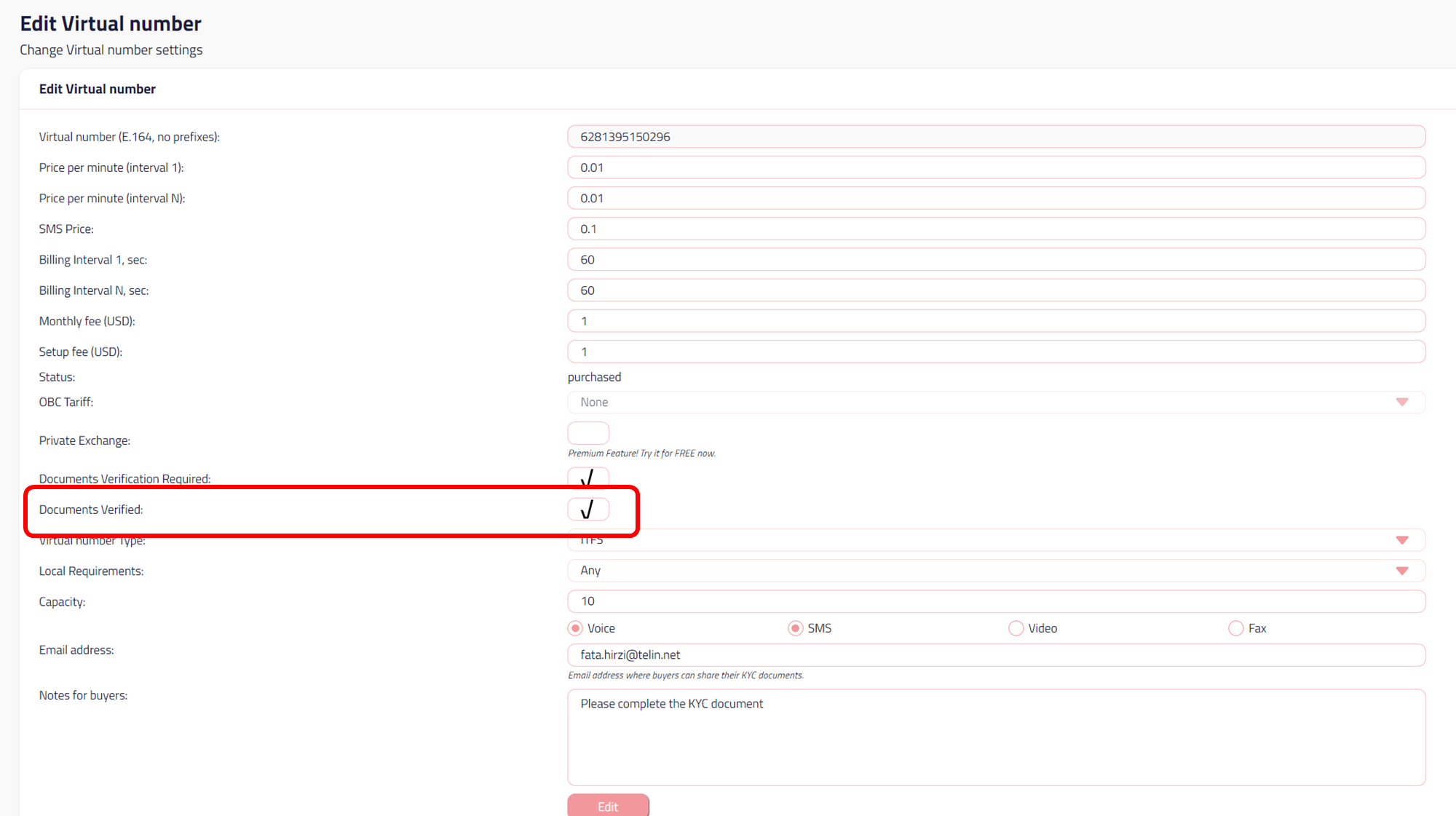The height and width of the screenshot is (816, 1456).
Task: Uncheck Documents Verification Required checkbox
Action: click(587, 478)
